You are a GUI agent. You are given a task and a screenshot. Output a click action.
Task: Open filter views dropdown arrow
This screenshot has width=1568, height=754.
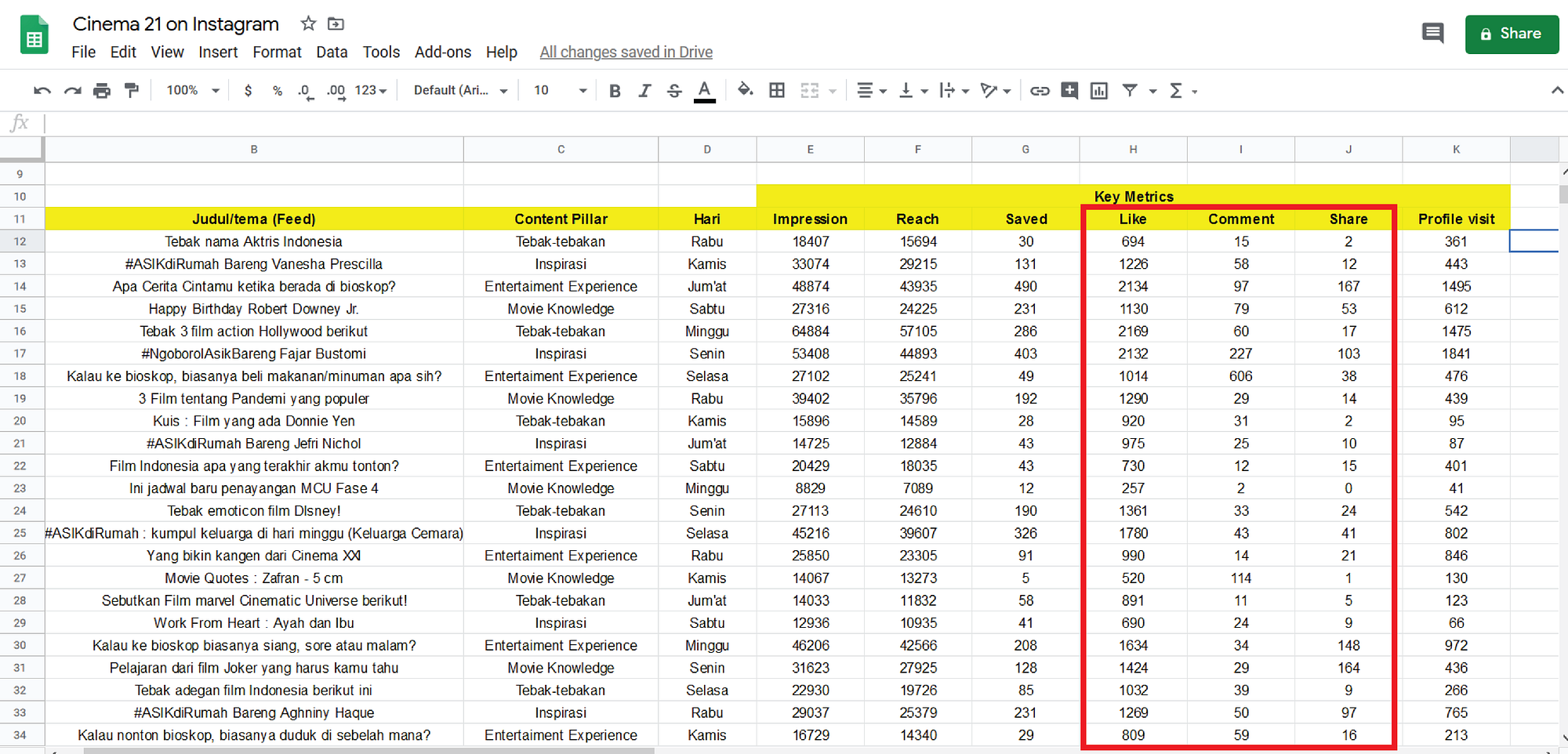pyautogui.click(x=1152, y=92)
